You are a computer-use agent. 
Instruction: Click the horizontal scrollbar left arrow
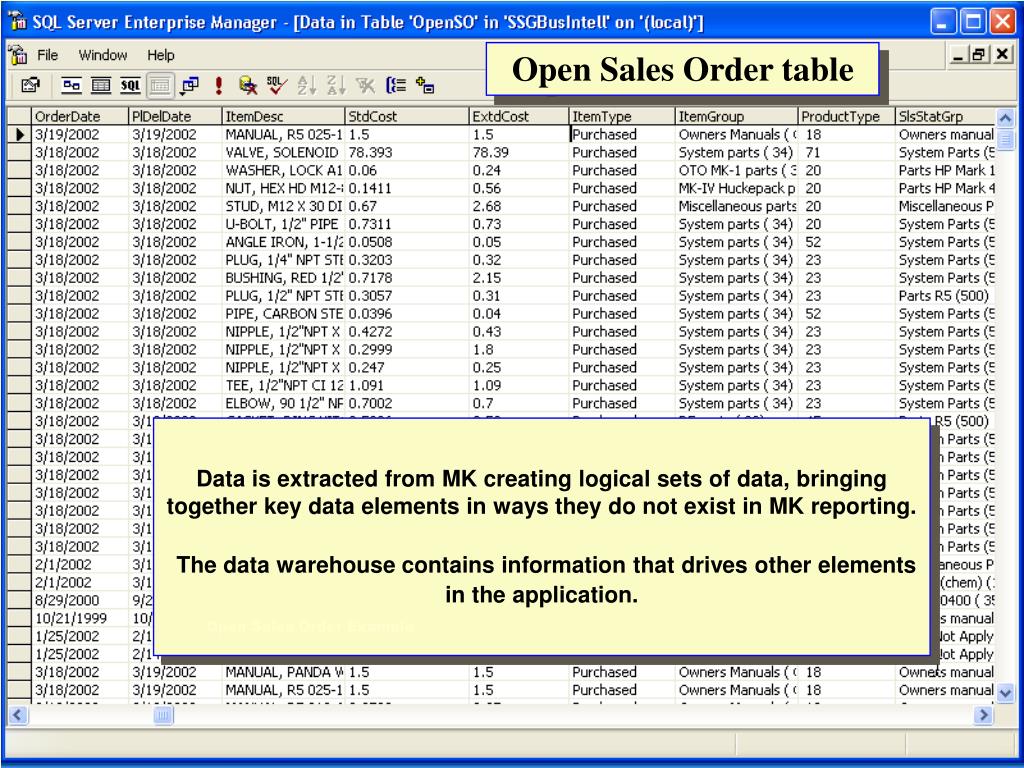click(x=17, y=714)
